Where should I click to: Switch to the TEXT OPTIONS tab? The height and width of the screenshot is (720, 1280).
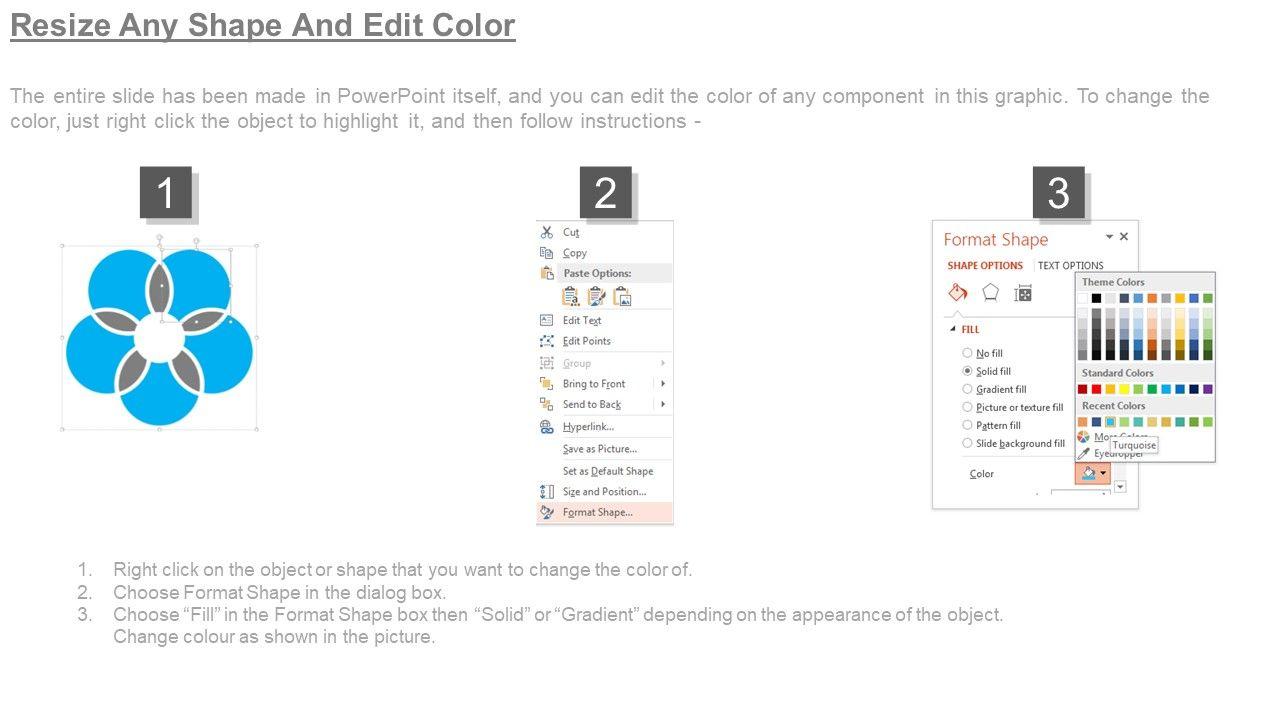pos(1070,266)
